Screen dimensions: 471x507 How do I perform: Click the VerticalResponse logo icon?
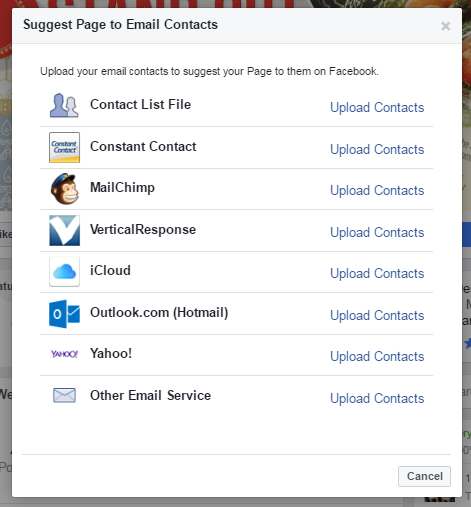64,230
